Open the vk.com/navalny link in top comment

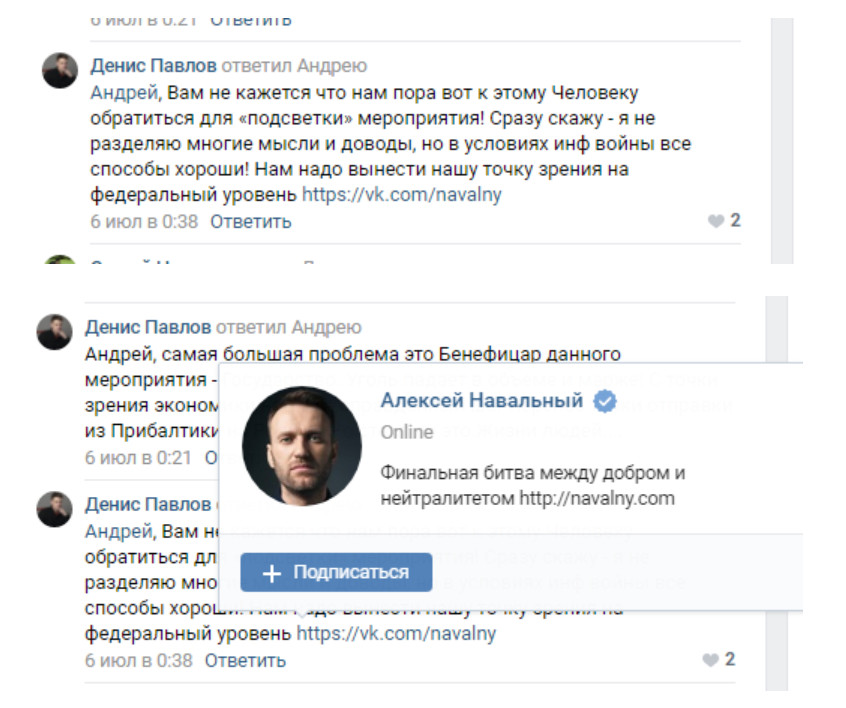pos(401,194)
